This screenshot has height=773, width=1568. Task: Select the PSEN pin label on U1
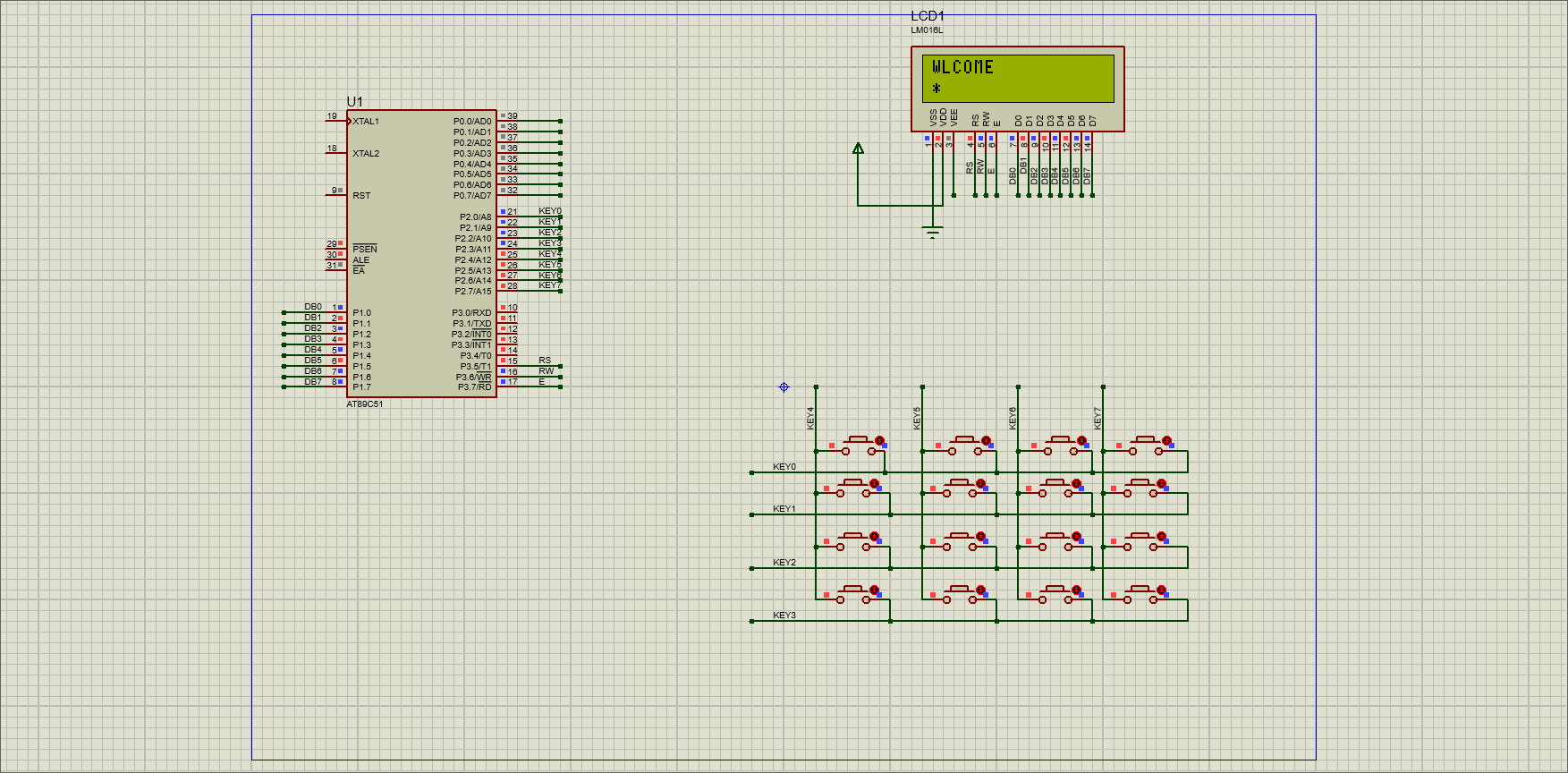[x=365, y=249]
